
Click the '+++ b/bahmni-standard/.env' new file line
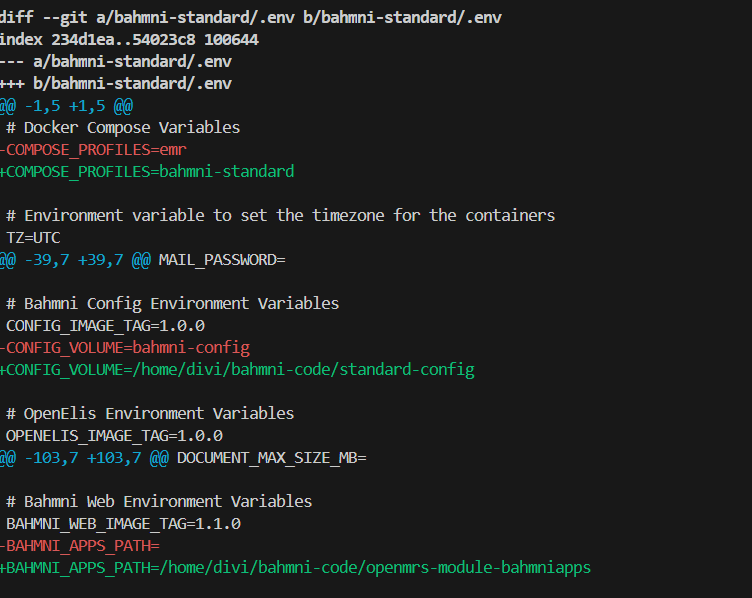[x=115, y=83]
